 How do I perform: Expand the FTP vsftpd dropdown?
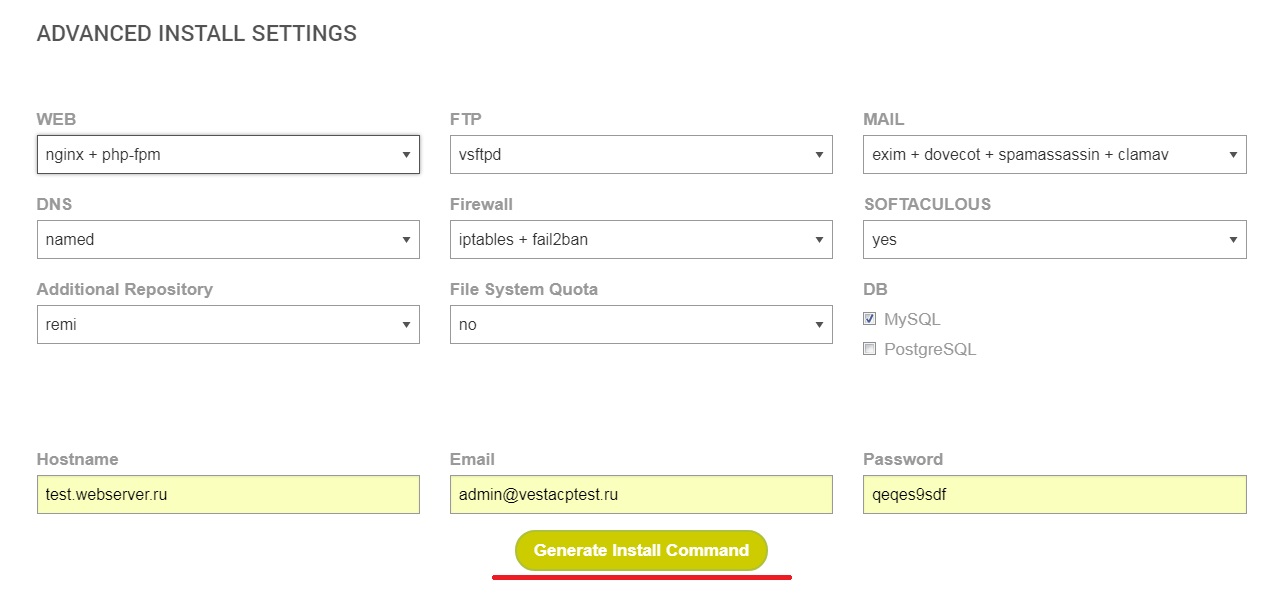coord(640,155)
